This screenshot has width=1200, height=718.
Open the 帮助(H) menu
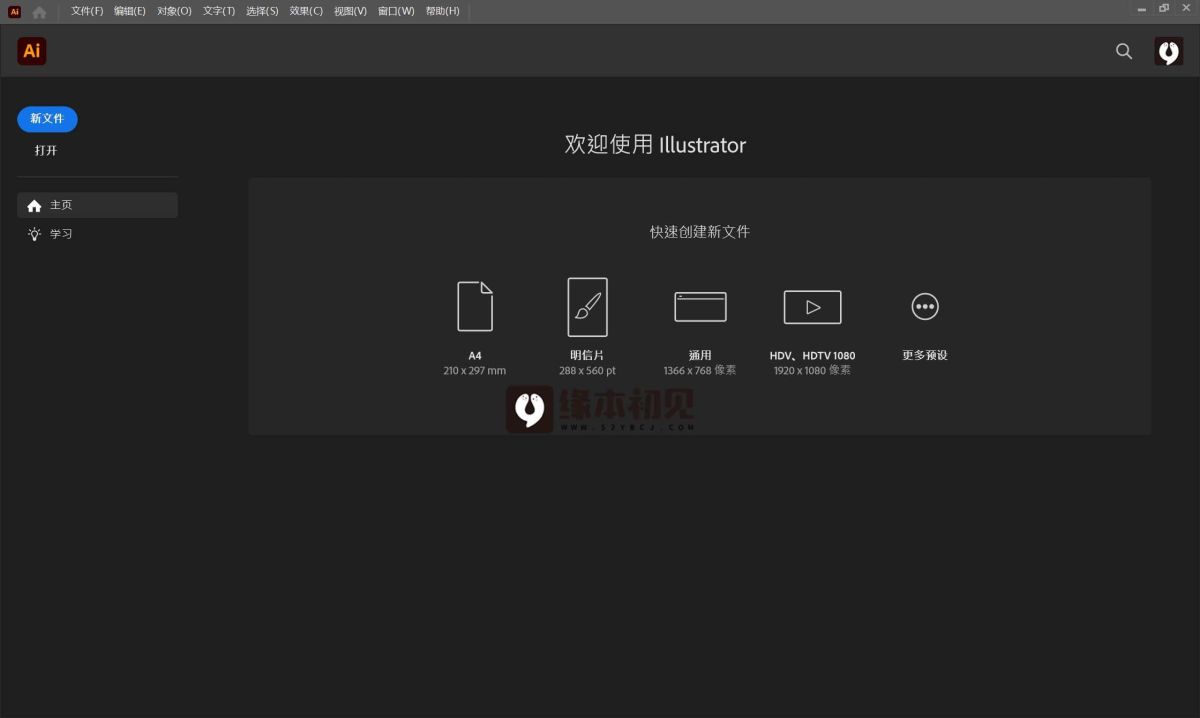(x=443, y=11)
